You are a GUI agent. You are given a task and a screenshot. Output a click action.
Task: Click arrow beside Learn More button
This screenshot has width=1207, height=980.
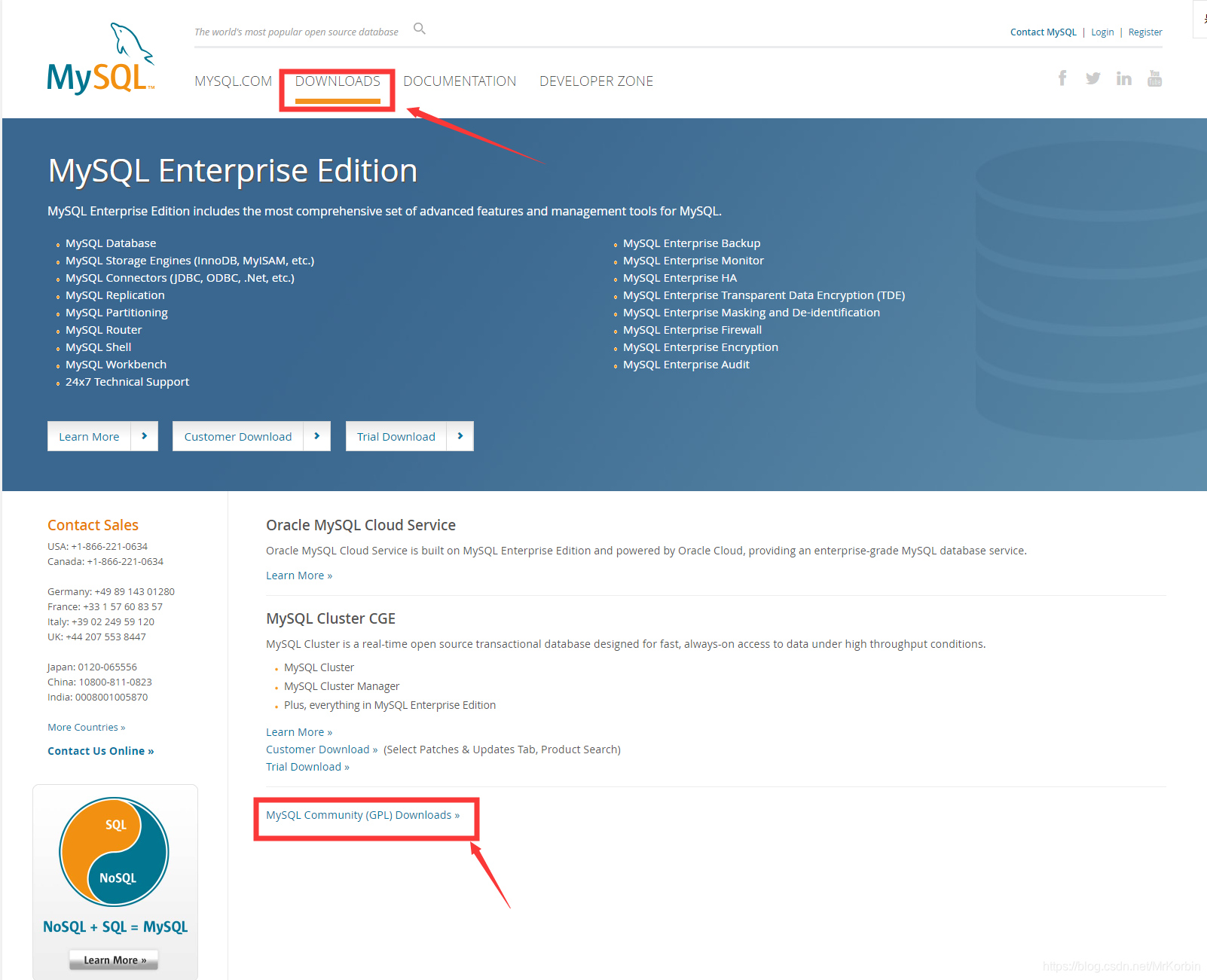(145, 436)
